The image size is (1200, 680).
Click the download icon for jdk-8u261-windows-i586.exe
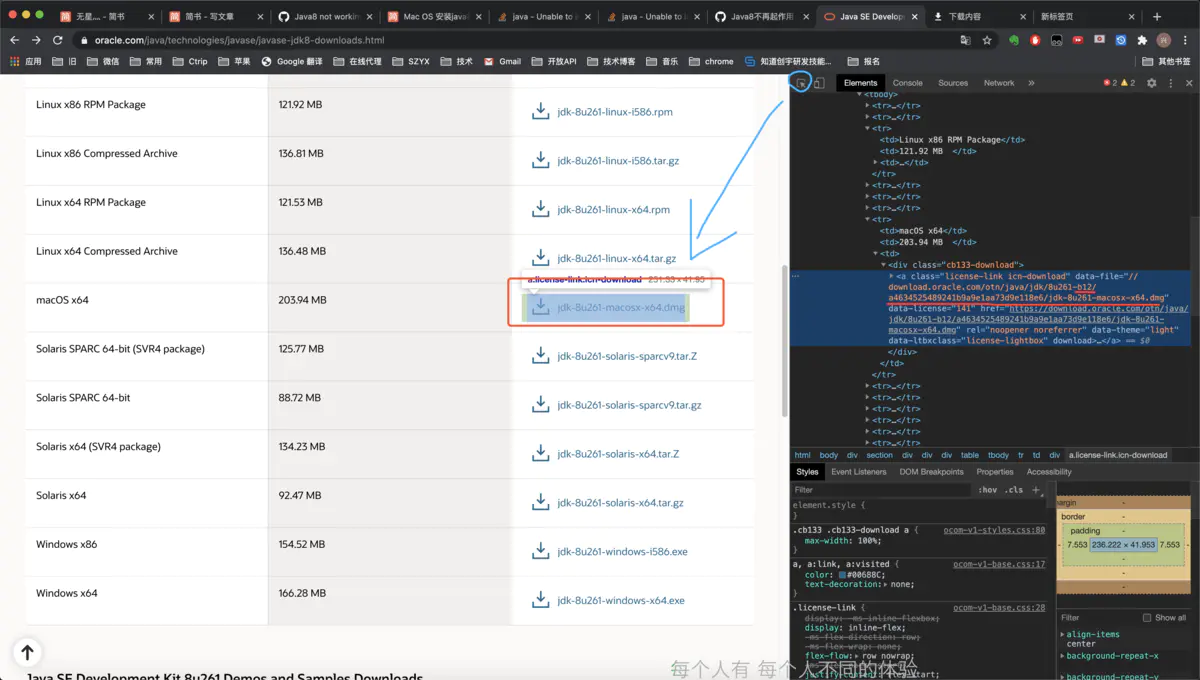tap(541, 551)
